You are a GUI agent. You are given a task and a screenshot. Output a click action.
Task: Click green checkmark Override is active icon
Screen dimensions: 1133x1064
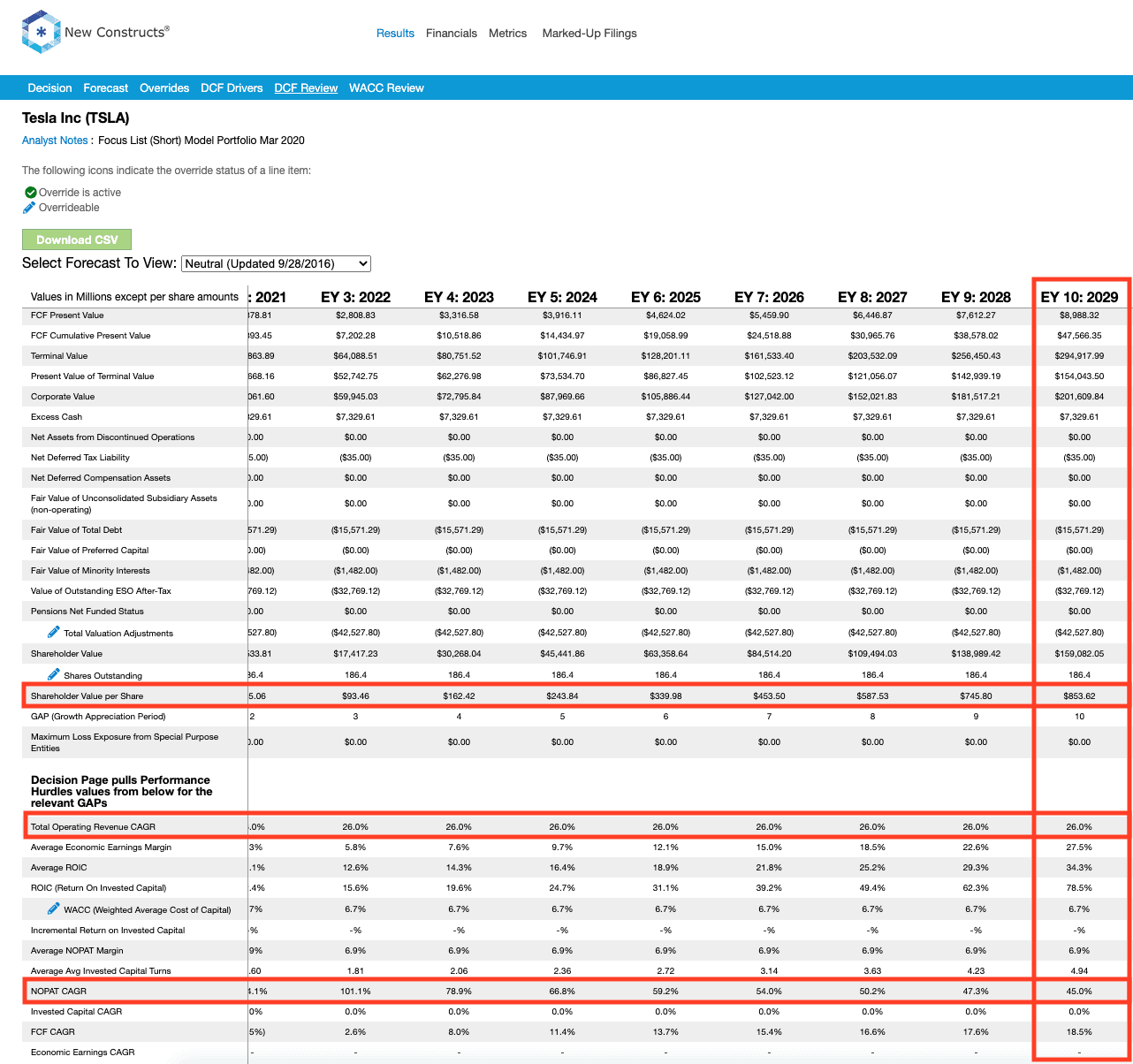tap(31, 192)
